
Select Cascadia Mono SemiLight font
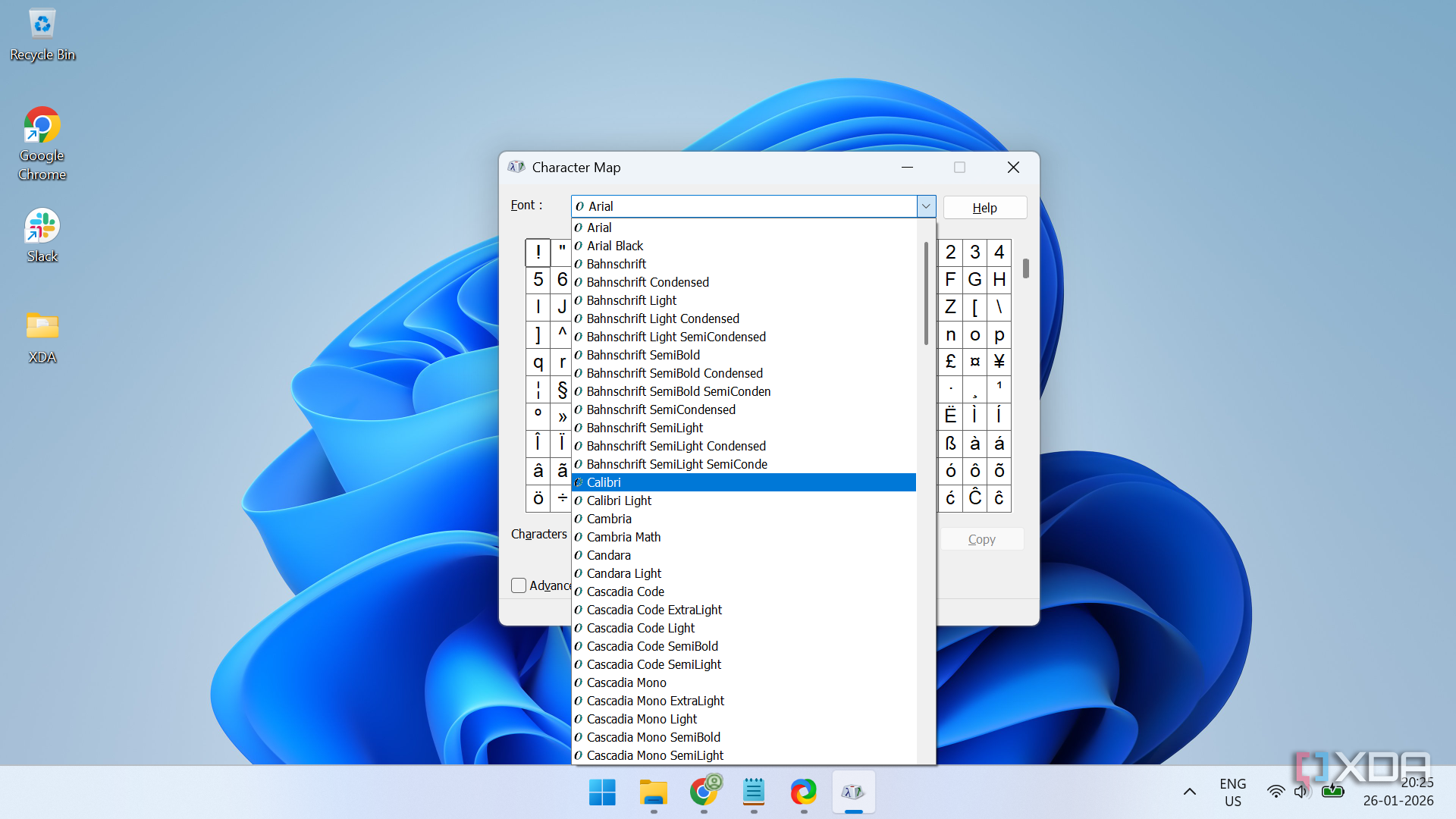[744, 755]
